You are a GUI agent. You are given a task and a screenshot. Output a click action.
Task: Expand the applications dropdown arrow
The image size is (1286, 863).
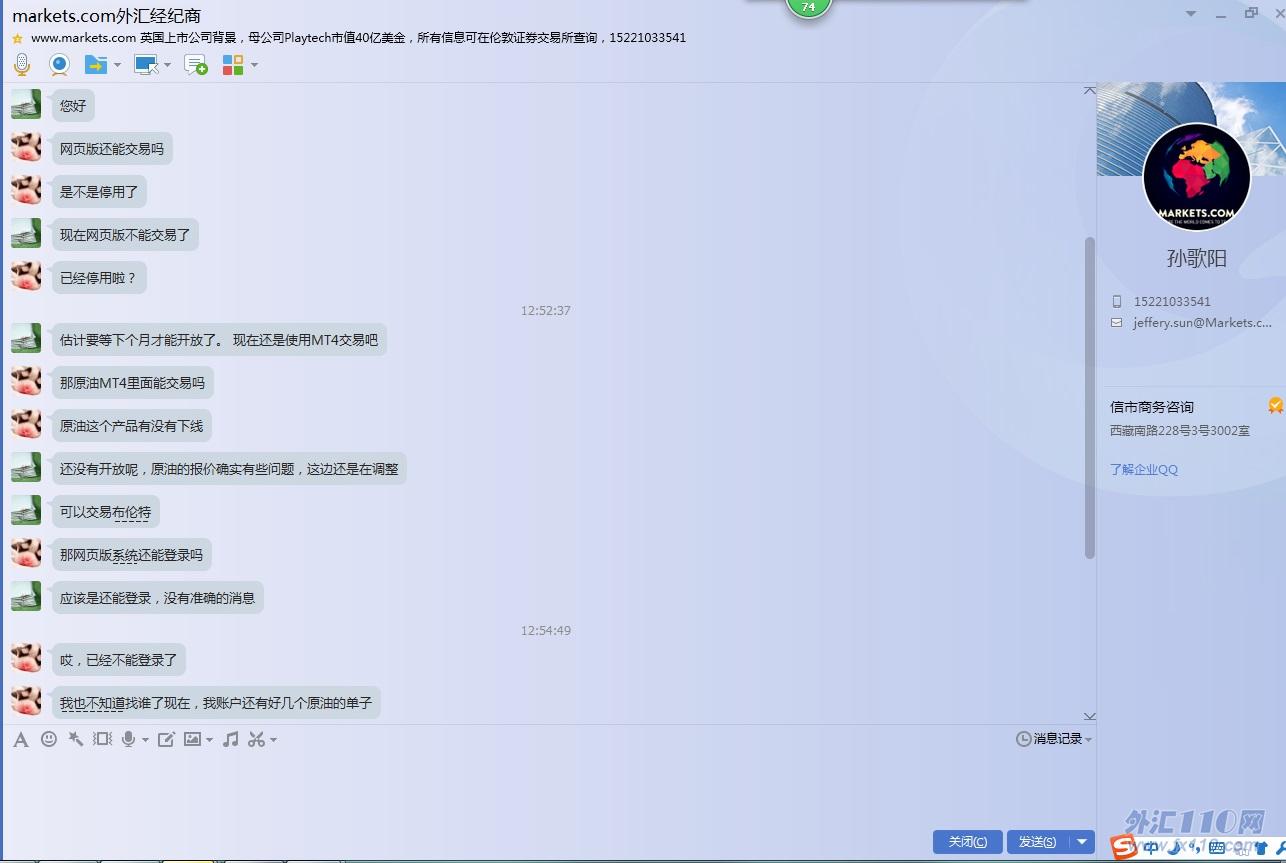coord(254,65)
